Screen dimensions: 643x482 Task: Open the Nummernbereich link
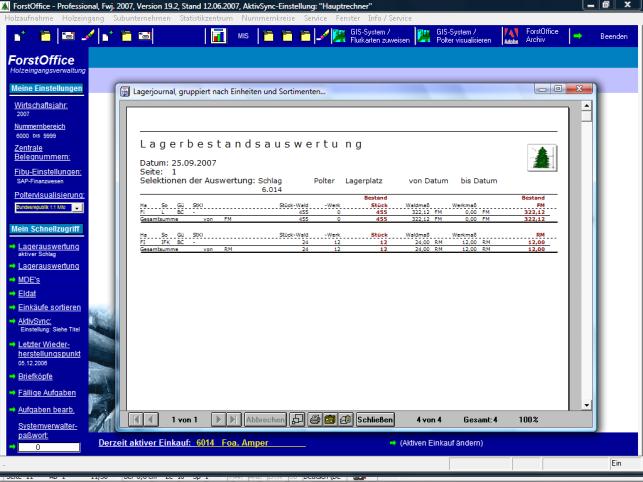click(x=40, y=126)
